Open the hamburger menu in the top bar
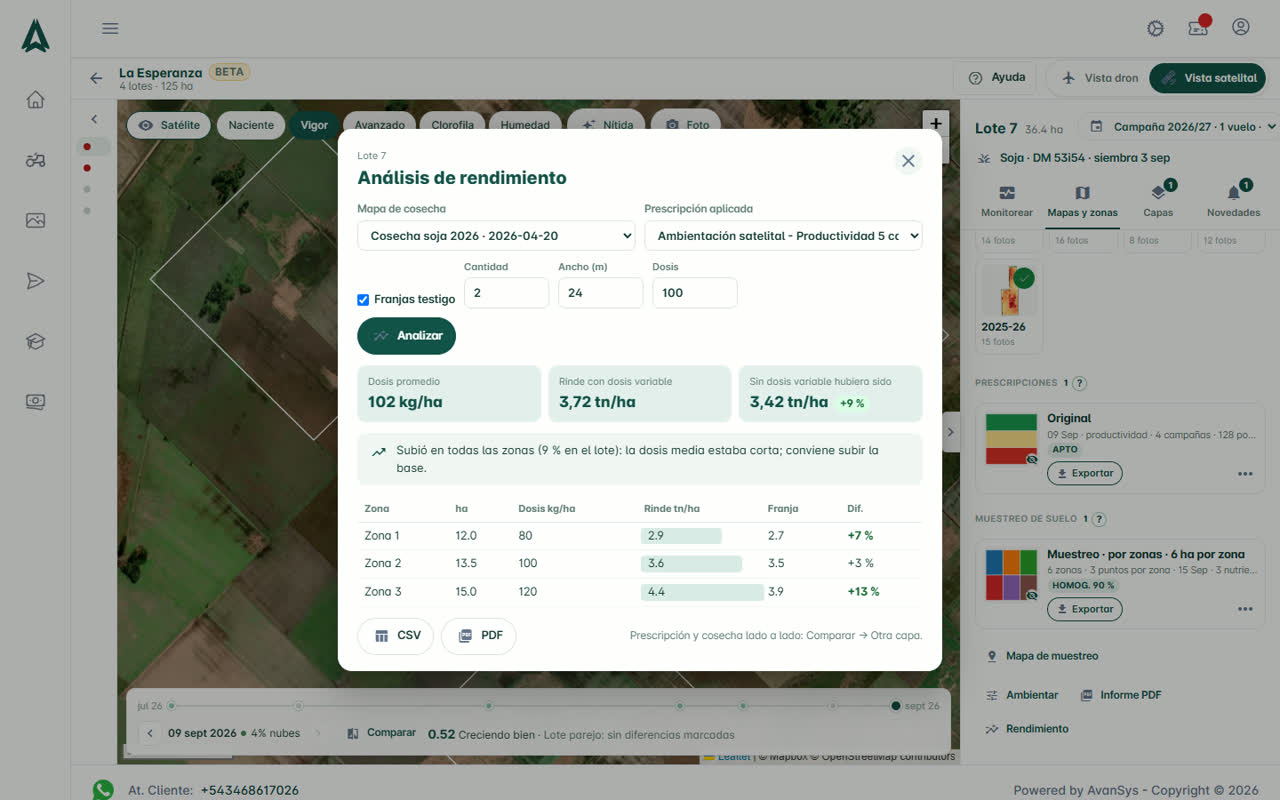1280x800 pixels. pos(110,28)
